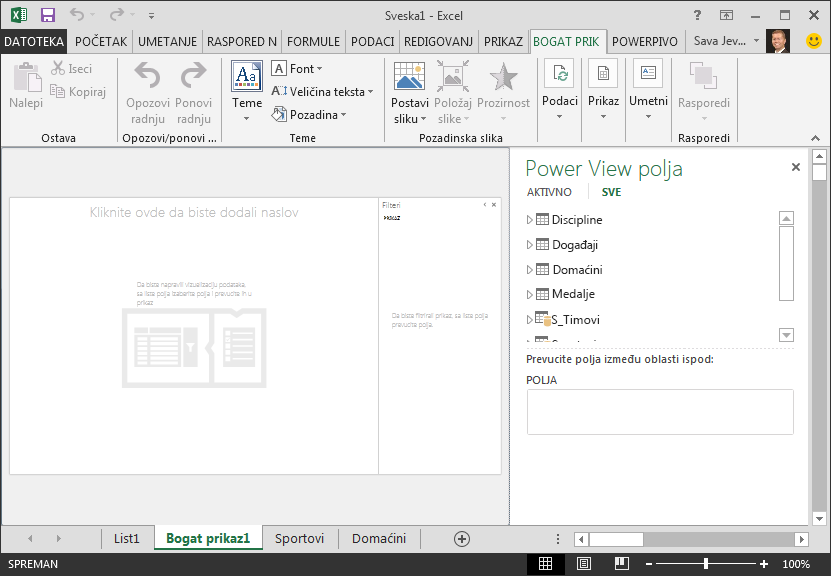831x576 pixels.
Task: Click Postavi sliku picture icon
Action: pos(409,76)
